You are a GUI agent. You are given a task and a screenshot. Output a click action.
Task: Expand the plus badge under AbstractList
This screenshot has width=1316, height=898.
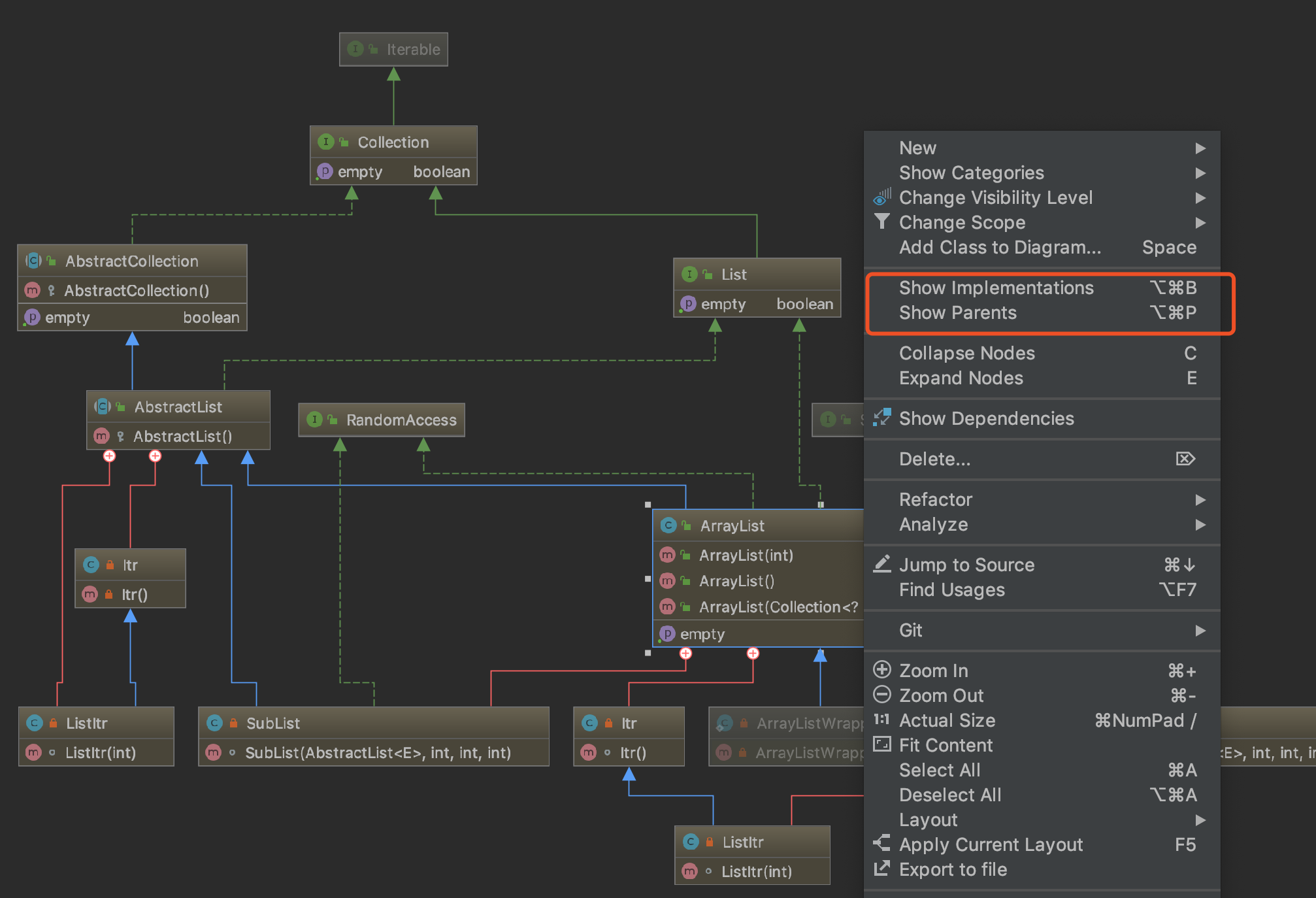[x=108, y=456]
